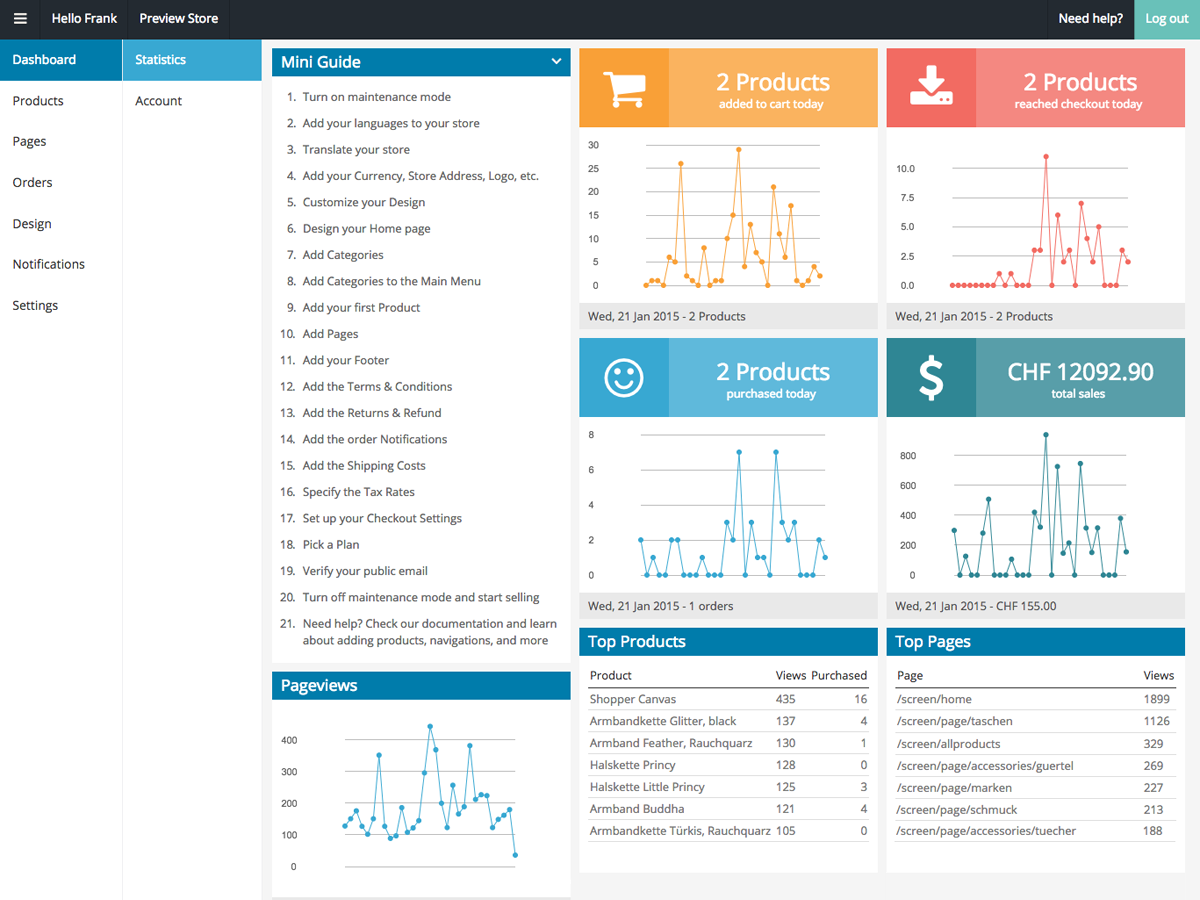
Task: Click /screen/home row in Top Pages
Action: click(934, 700)
